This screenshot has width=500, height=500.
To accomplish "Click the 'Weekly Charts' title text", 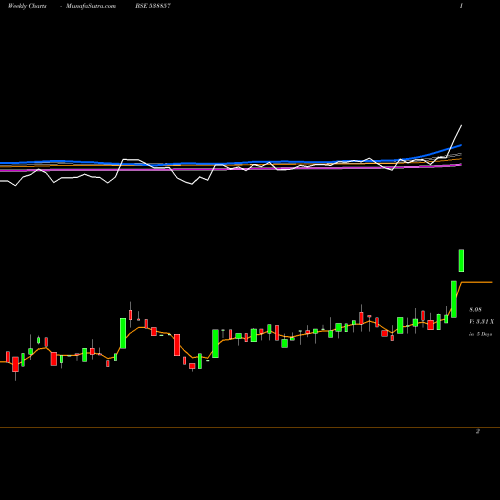I will point(27,6).
